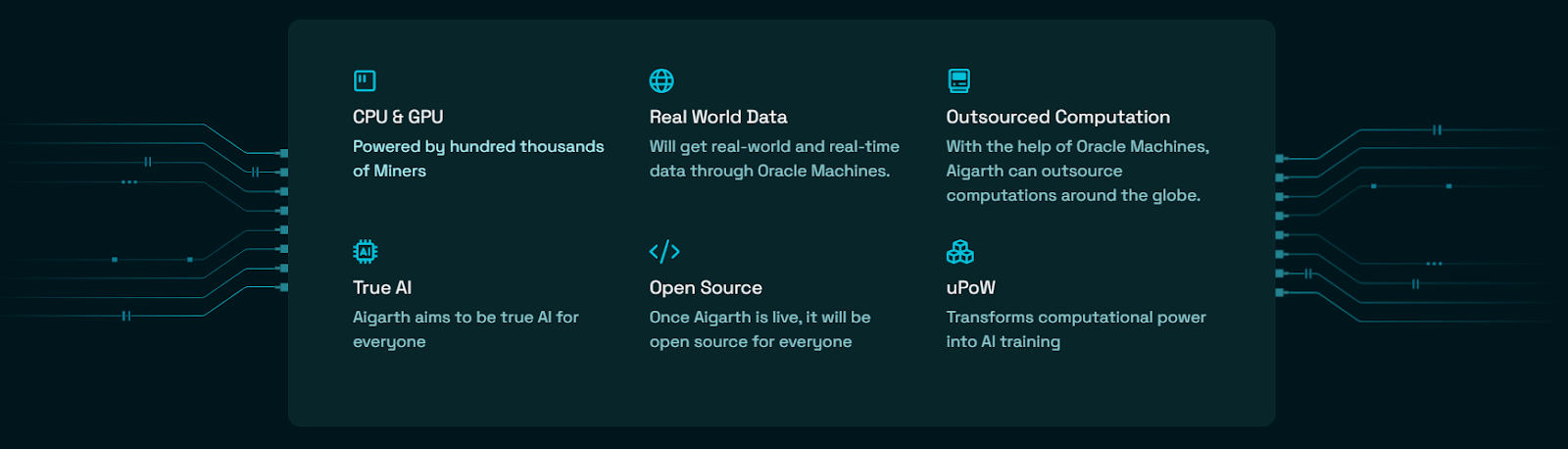Click the code brackets icon above Open Source

[664, 252]
